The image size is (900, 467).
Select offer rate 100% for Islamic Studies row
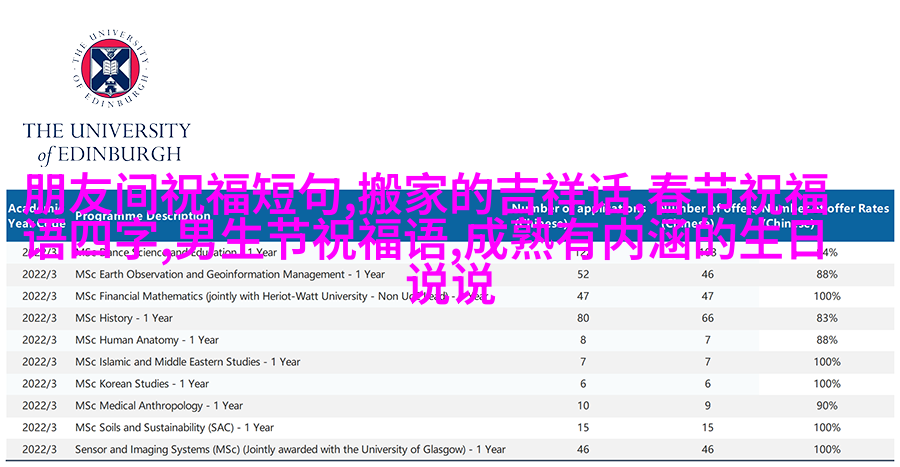(x=827, y=362)
